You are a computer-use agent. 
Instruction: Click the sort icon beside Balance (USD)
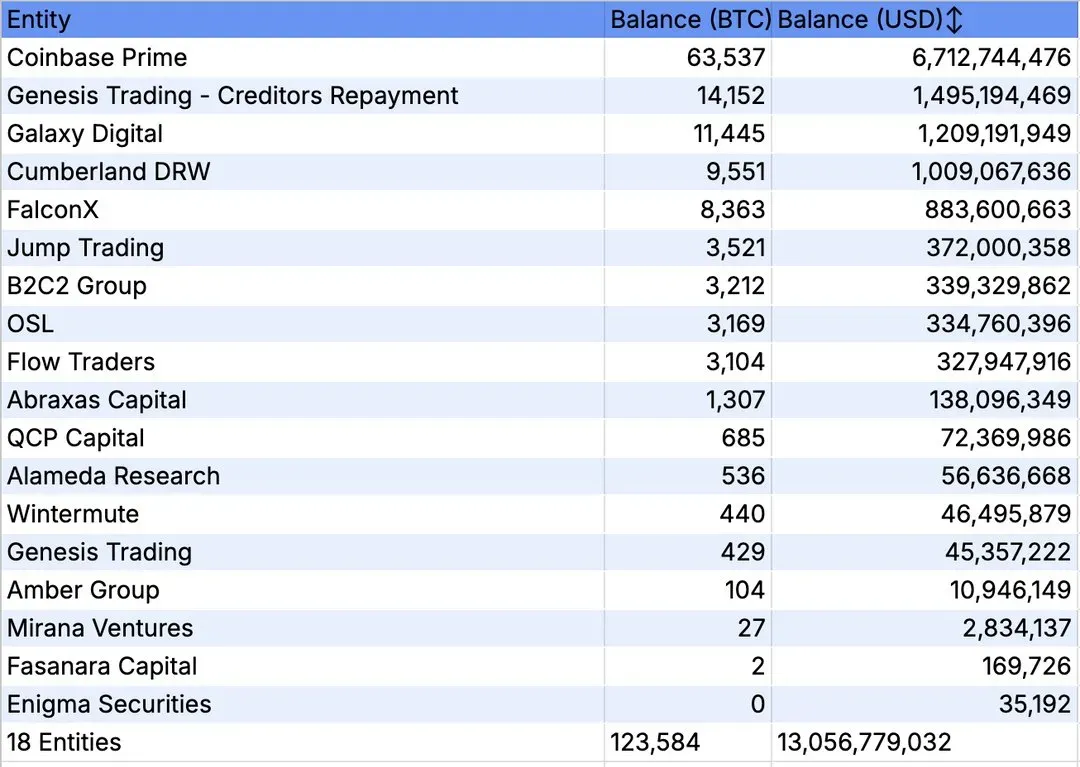pyautogui.click(x=954, y=20)
